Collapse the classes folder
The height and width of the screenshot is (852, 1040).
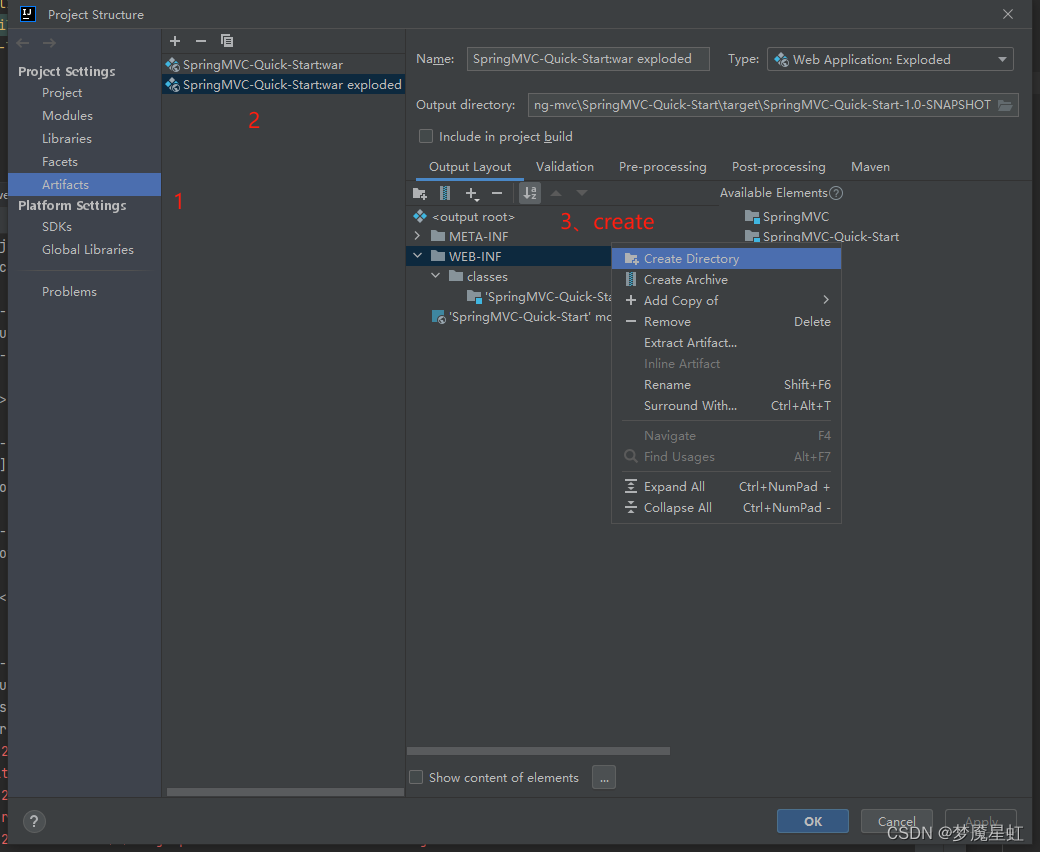pyautogui.click(x=435, y=276)
